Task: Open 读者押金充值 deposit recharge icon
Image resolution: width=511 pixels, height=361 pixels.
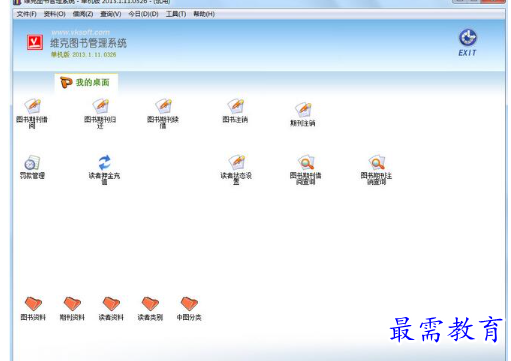Action: click(104, 170)
